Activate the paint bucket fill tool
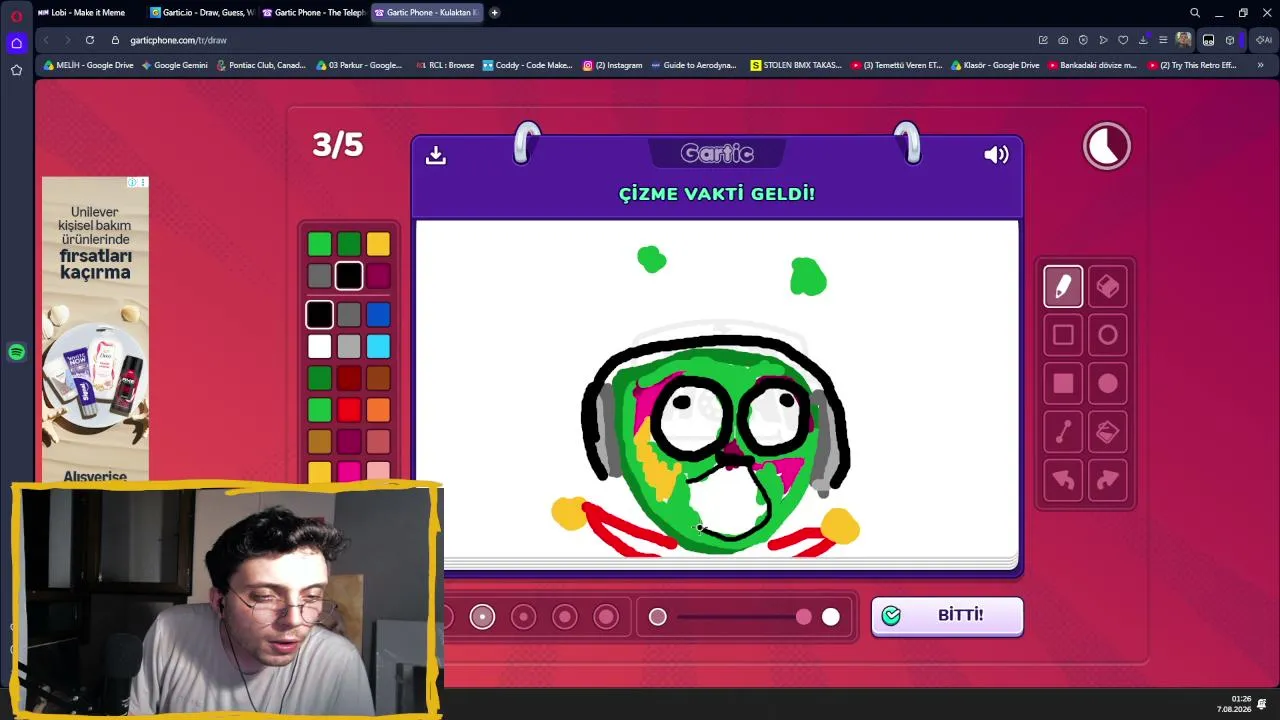 pos(1107,432)
